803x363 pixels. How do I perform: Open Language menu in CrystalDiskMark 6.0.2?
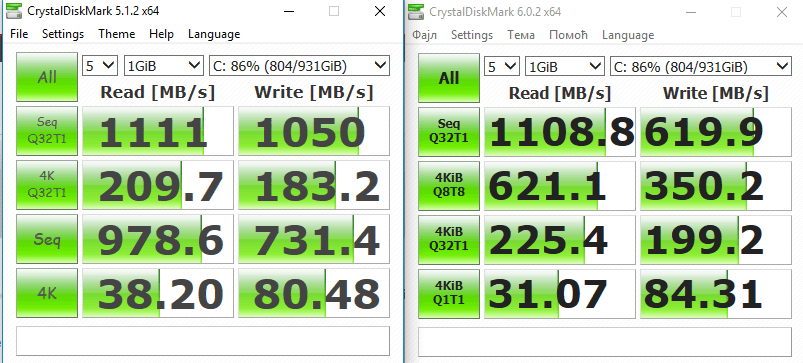(x=628, y=35)
